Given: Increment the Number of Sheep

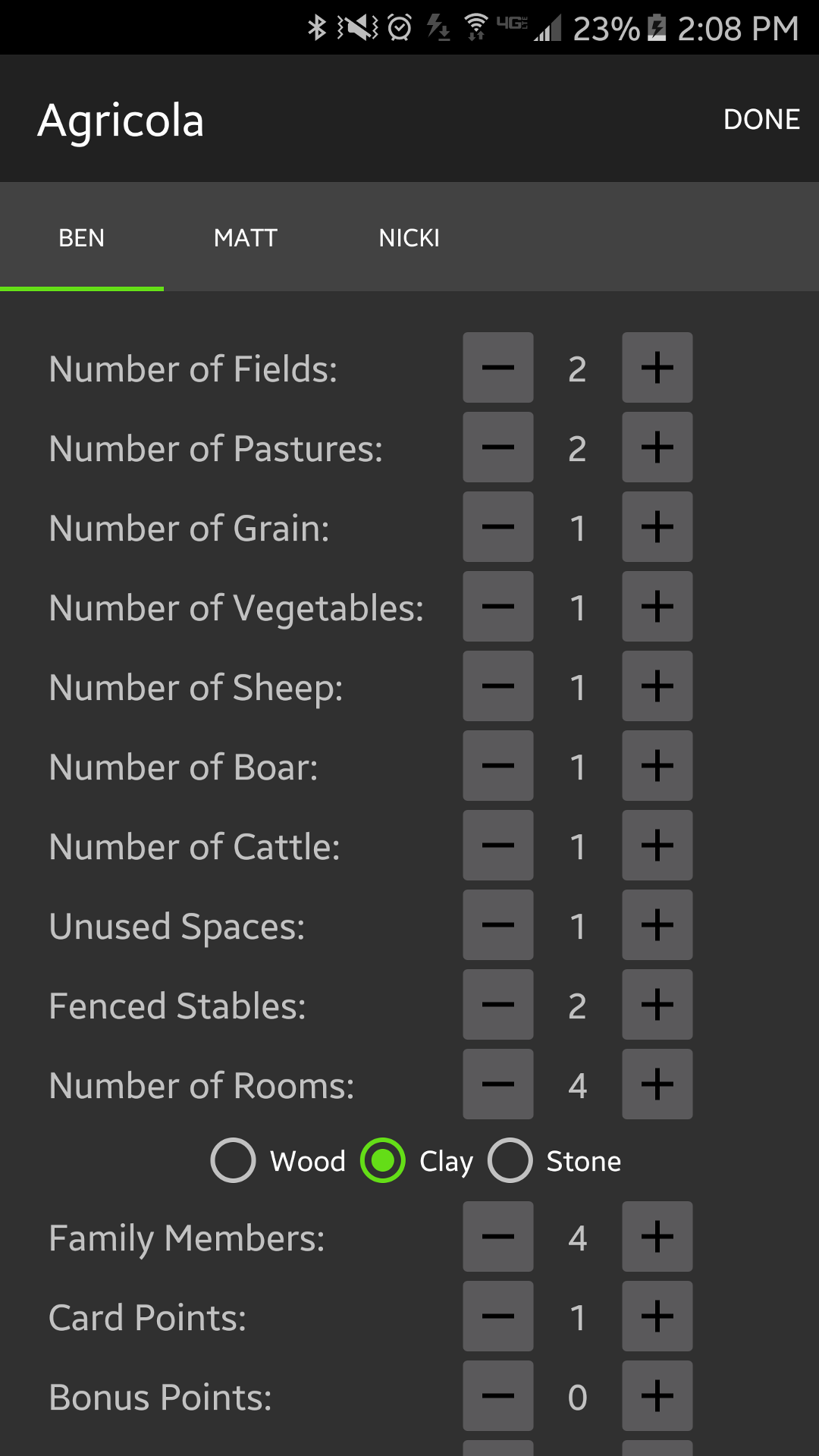Looking at the screenshot, I should (657, 686).
